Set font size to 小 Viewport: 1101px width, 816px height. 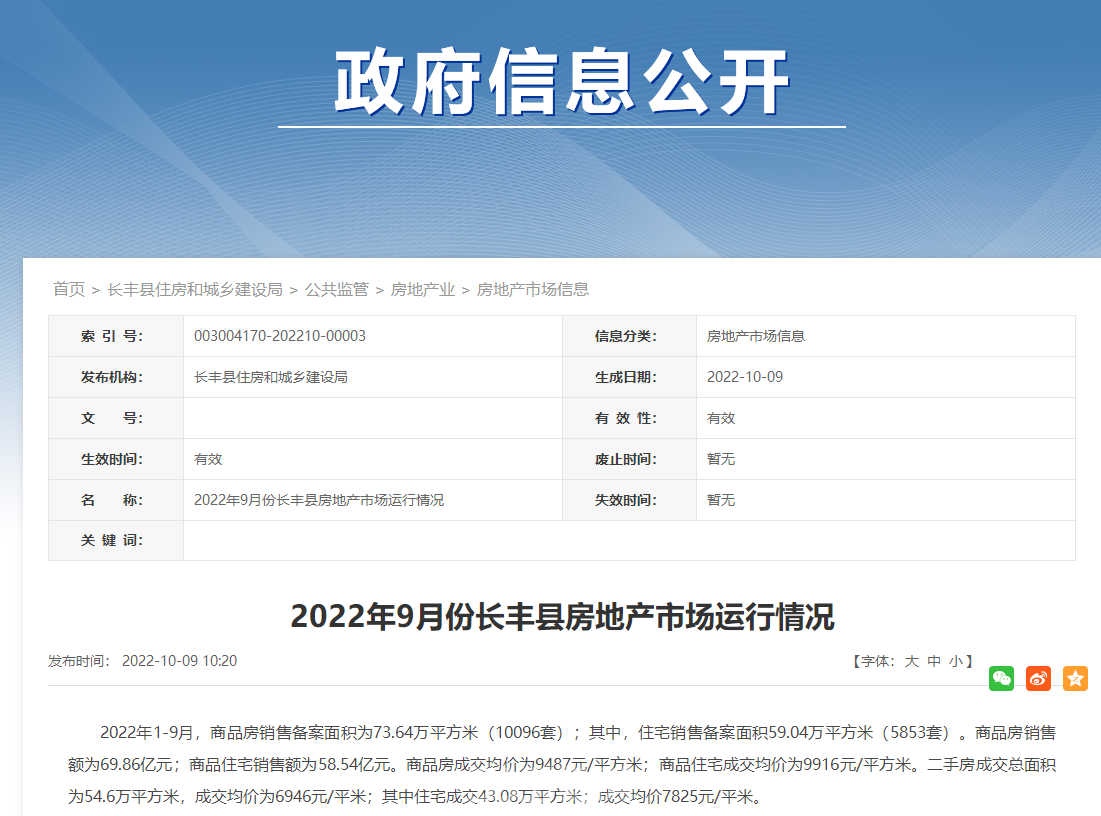click(956, 661)
